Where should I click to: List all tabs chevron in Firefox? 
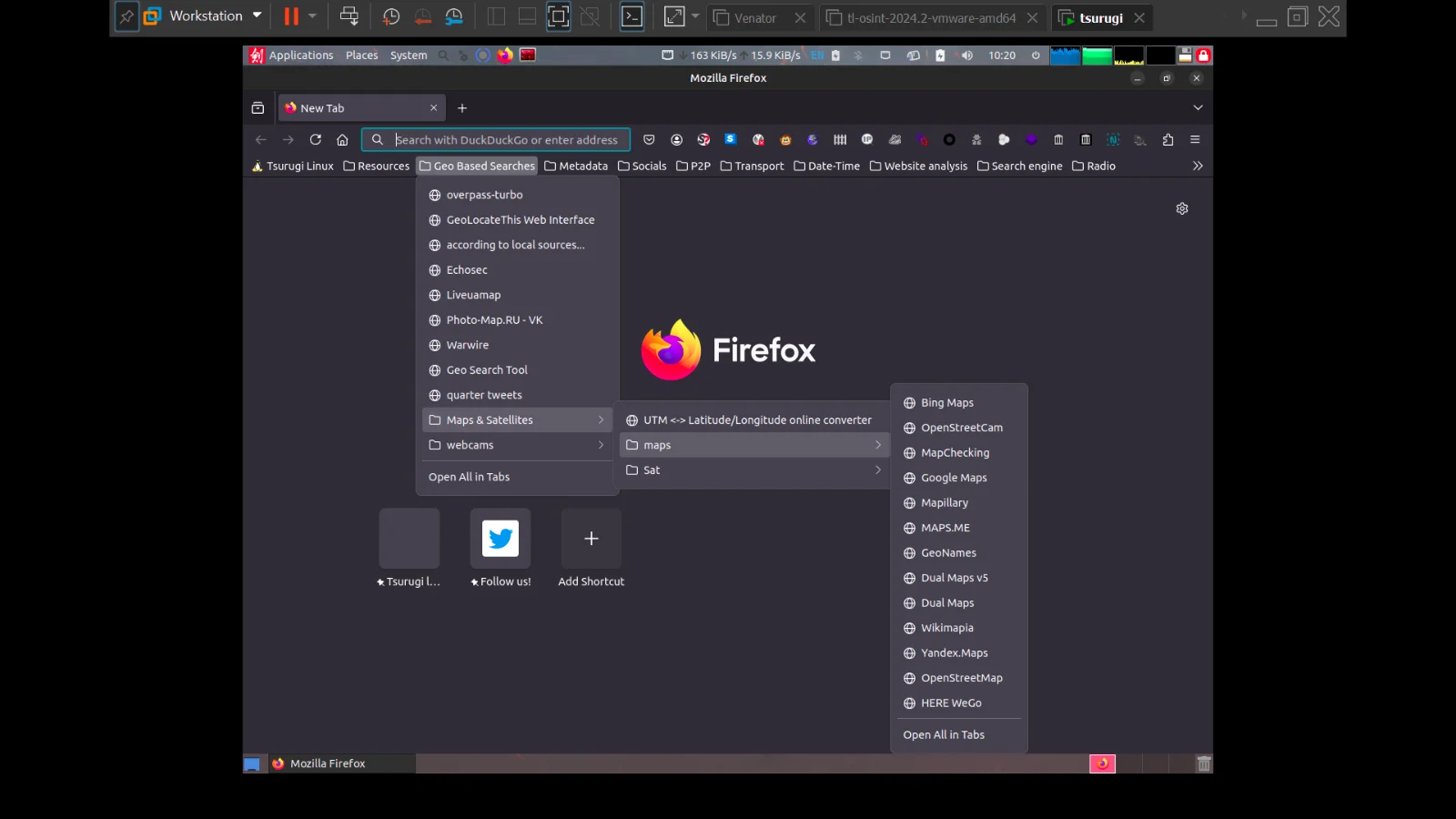tap(1198, 108)
